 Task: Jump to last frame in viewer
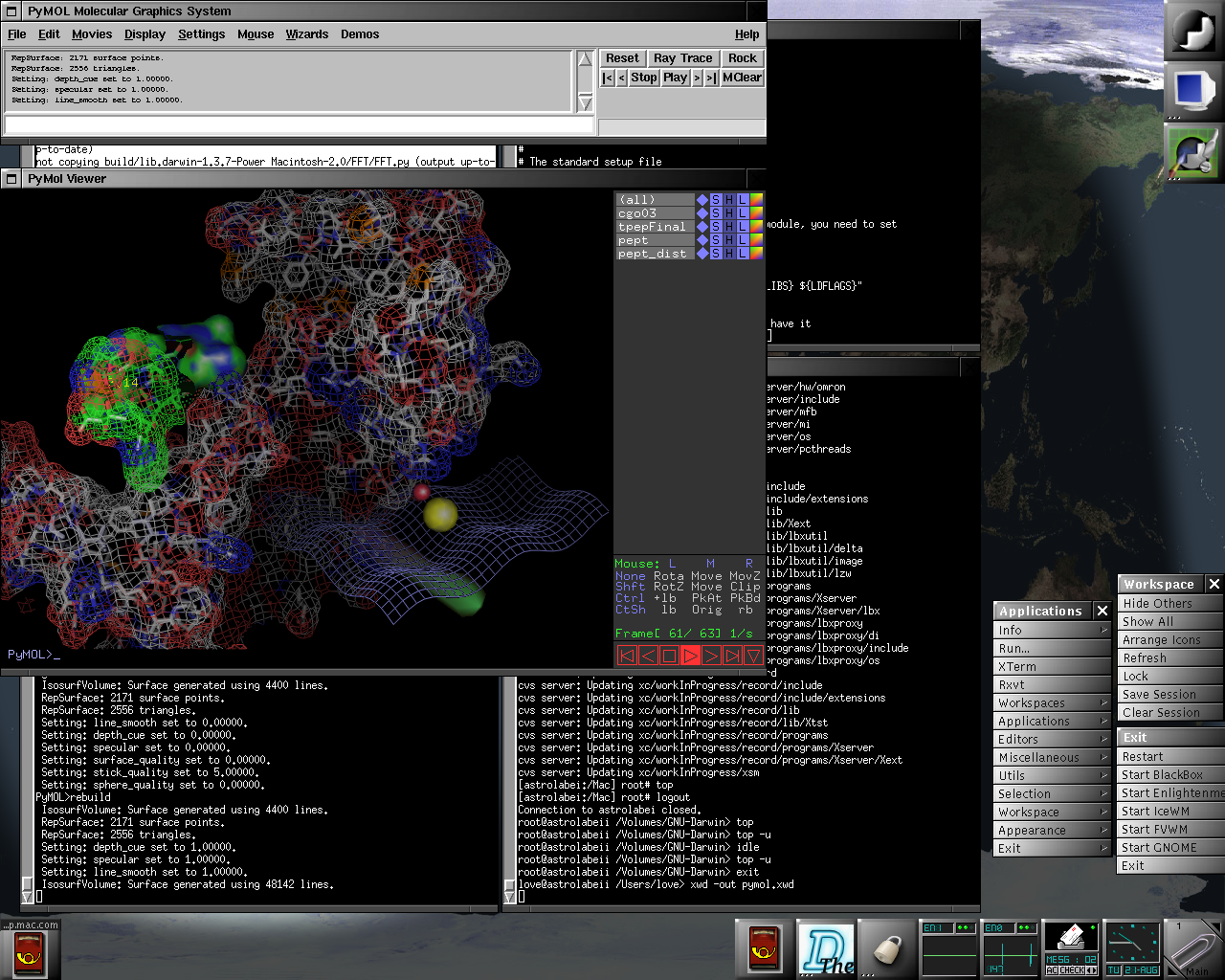[732, 656]
